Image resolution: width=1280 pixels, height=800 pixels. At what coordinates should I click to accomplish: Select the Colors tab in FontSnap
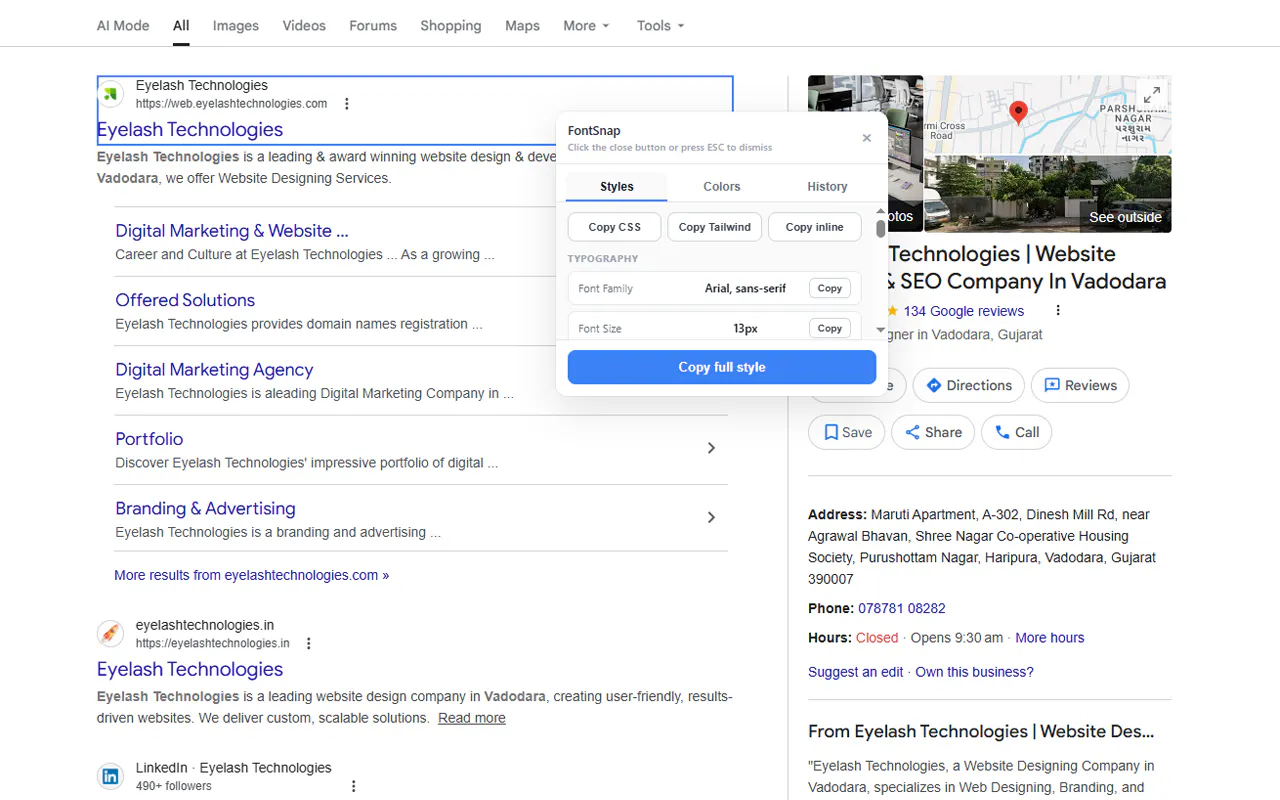point(722,187)
